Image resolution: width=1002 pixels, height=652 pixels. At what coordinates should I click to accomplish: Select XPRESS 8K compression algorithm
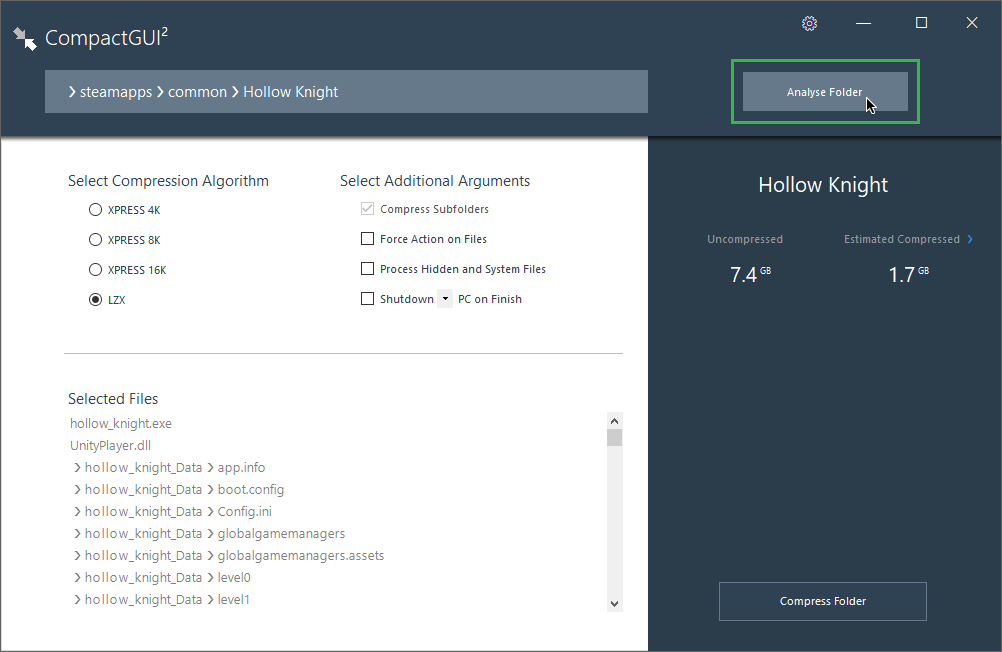pyautogui.click(x=95, y=240)
